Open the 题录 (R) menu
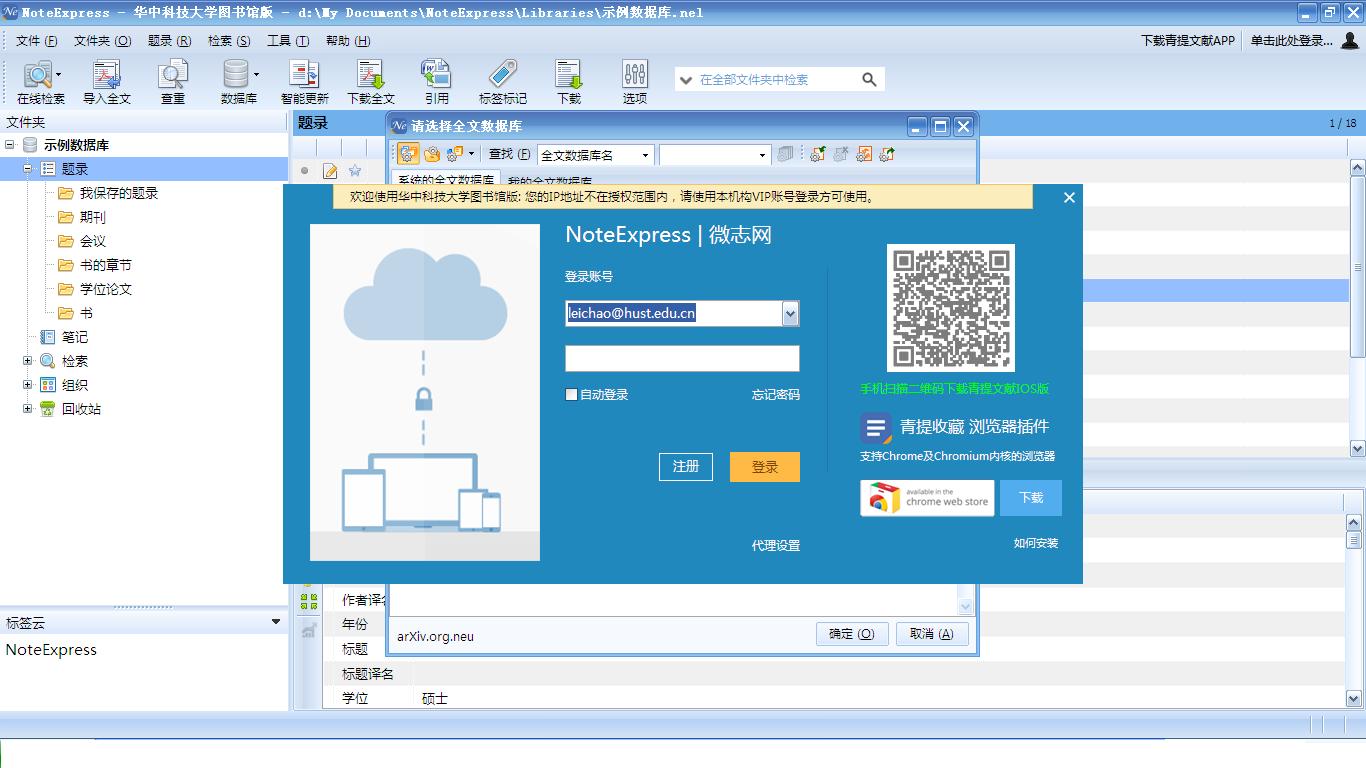Image resolution: width=1366 pixels, height=768 pixels. tap(170, 41)
